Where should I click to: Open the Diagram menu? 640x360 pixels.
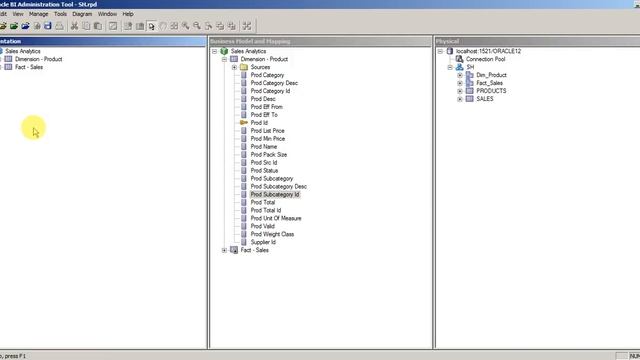[82, 14]
